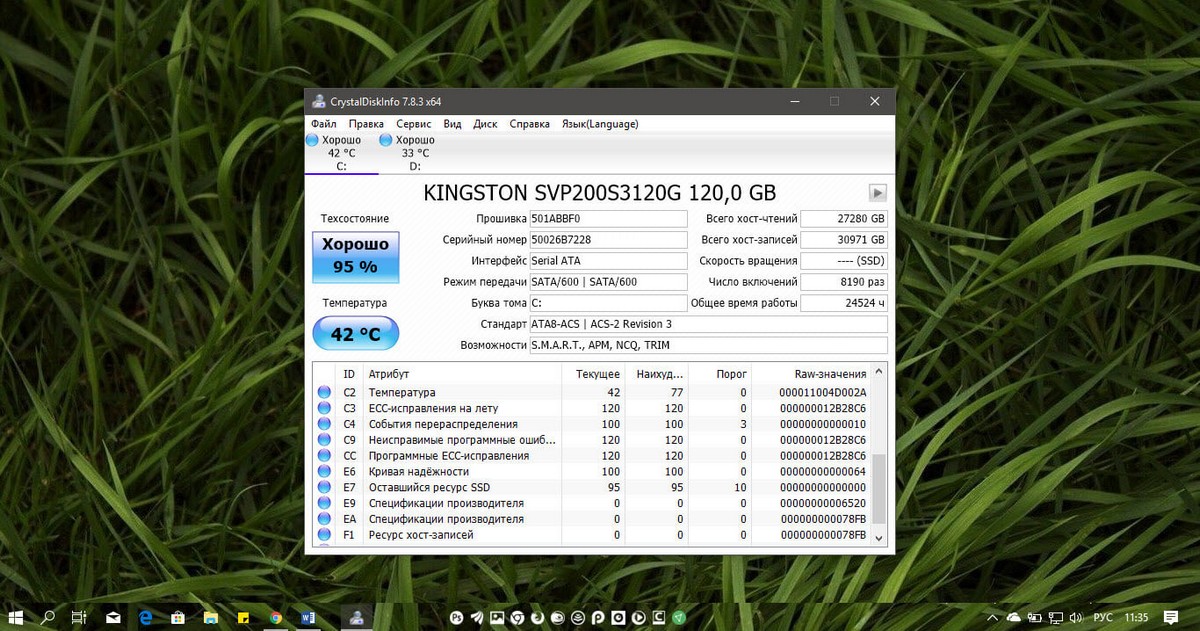Select the Оставшийся ресурс SSD attribute row
The image size is (1200, 631).
[592, 488]
